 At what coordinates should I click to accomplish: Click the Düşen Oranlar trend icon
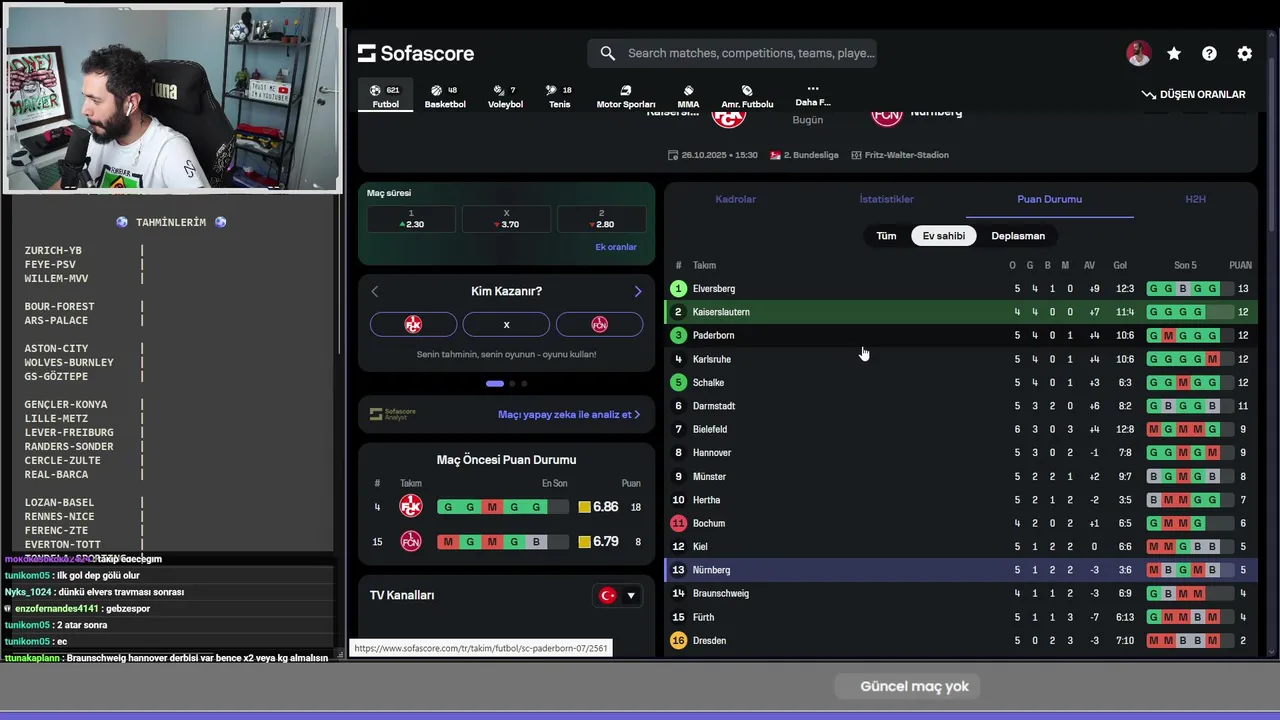click(1148, 94)
